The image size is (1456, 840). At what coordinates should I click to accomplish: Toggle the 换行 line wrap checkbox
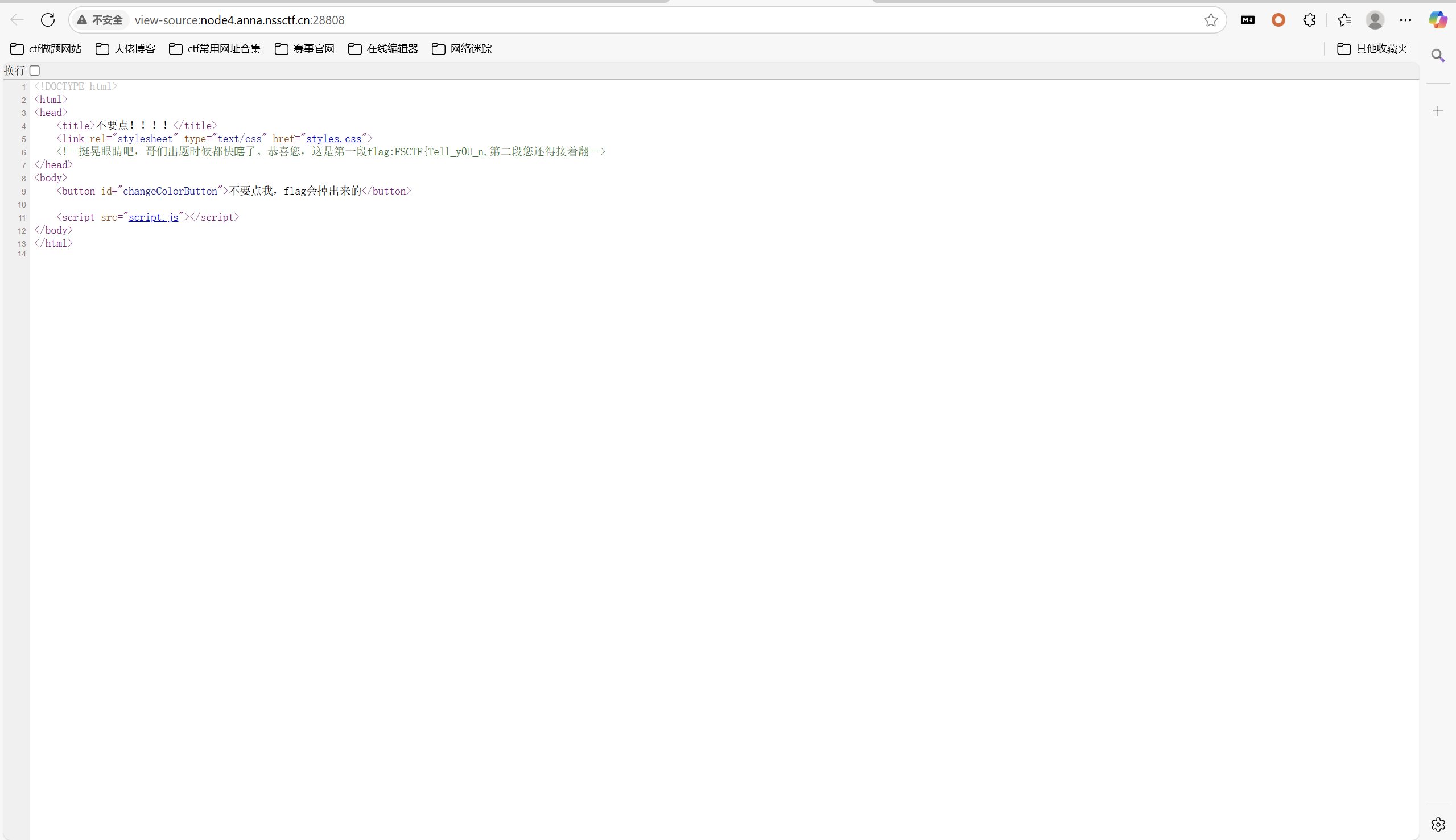tap(35, 71)
